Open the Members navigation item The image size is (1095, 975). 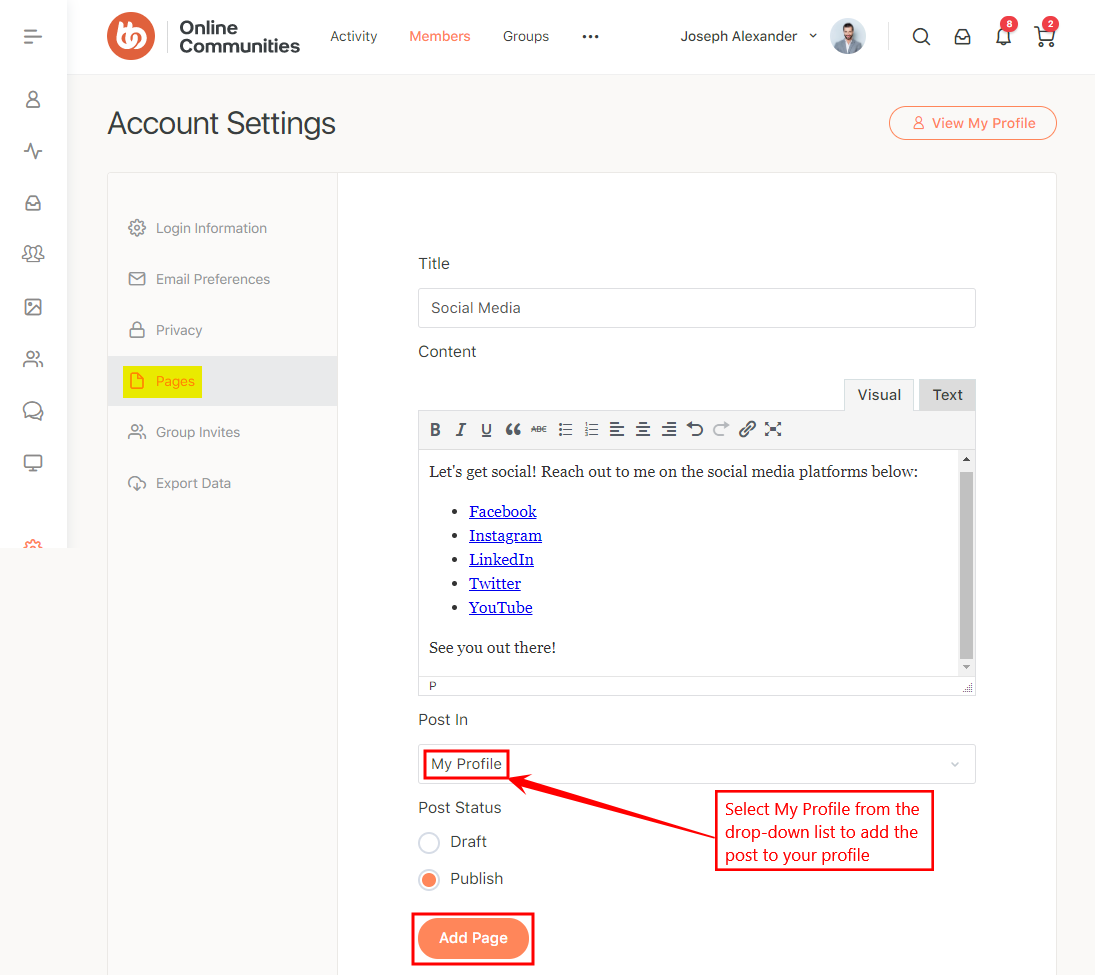coord(439,36)
